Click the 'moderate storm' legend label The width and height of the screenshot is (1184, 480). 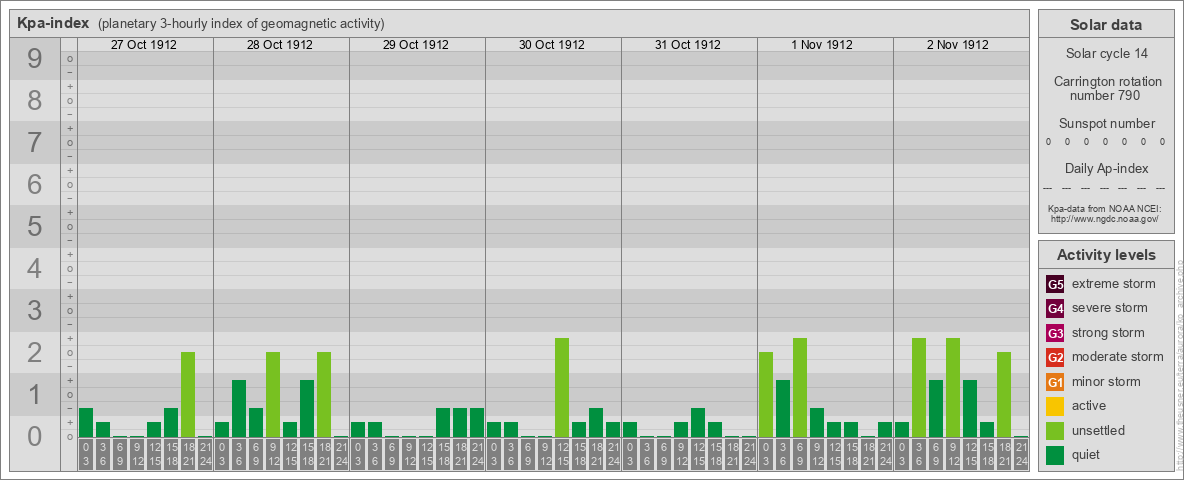point(1118,357)
